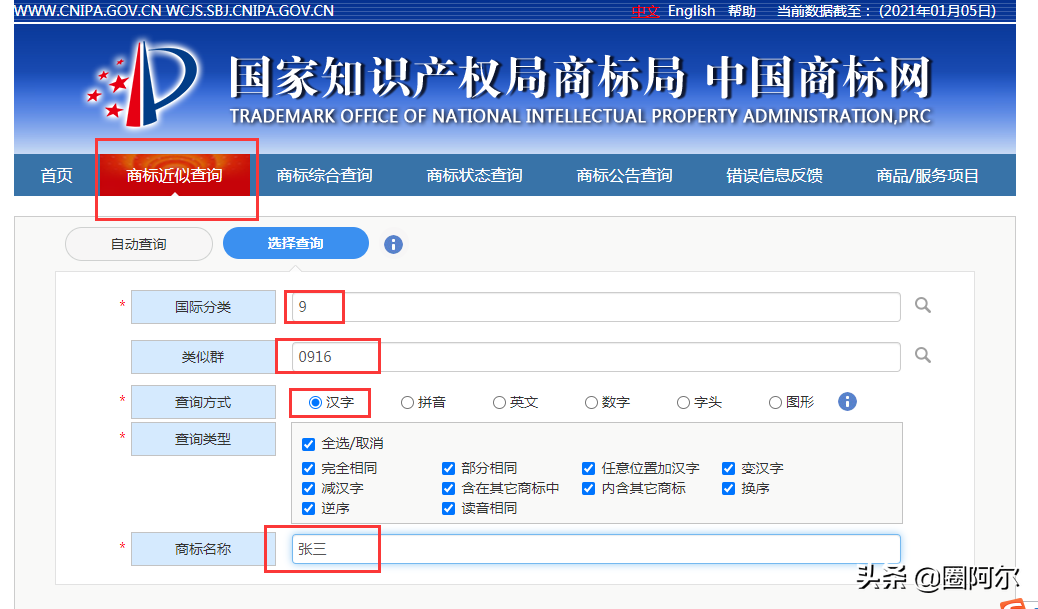Uncheck the 变汉字 checkbox
Image resolution: width=1038 pixels, height=609 pixels.
[729, 469]
